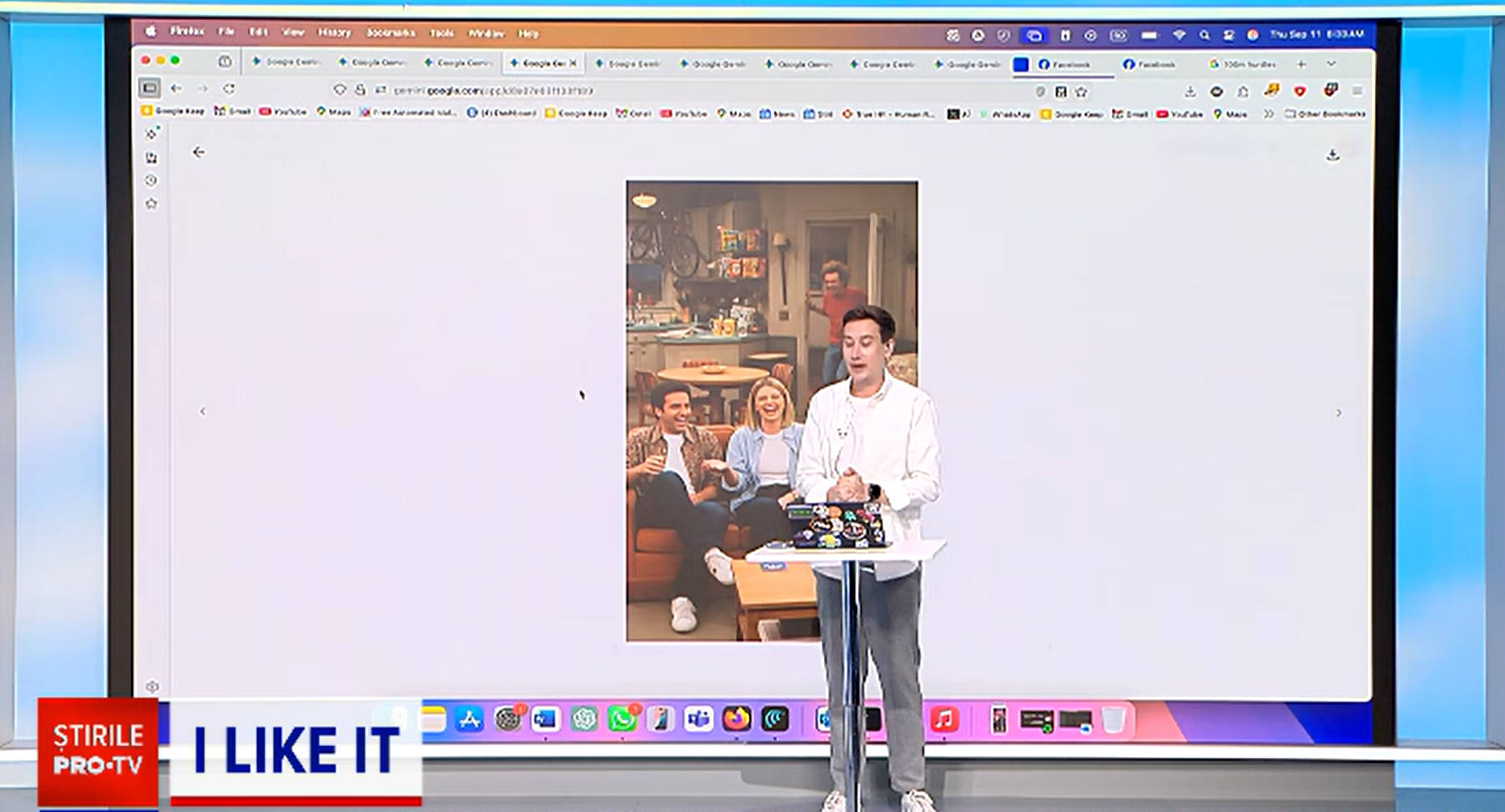Click the ChatGPT icon in the Dock
The width and height of the screenshot is (1505, 812).
(x=583, y=719)
